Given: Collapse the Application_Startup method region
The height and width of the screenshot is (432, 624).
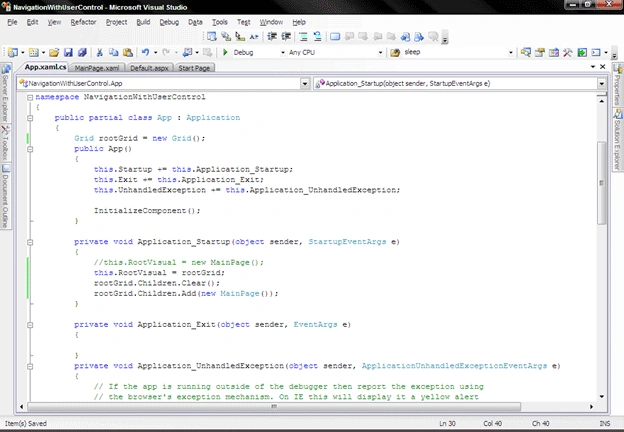Looking at the screenshot, I should click(x=30, y=242).
